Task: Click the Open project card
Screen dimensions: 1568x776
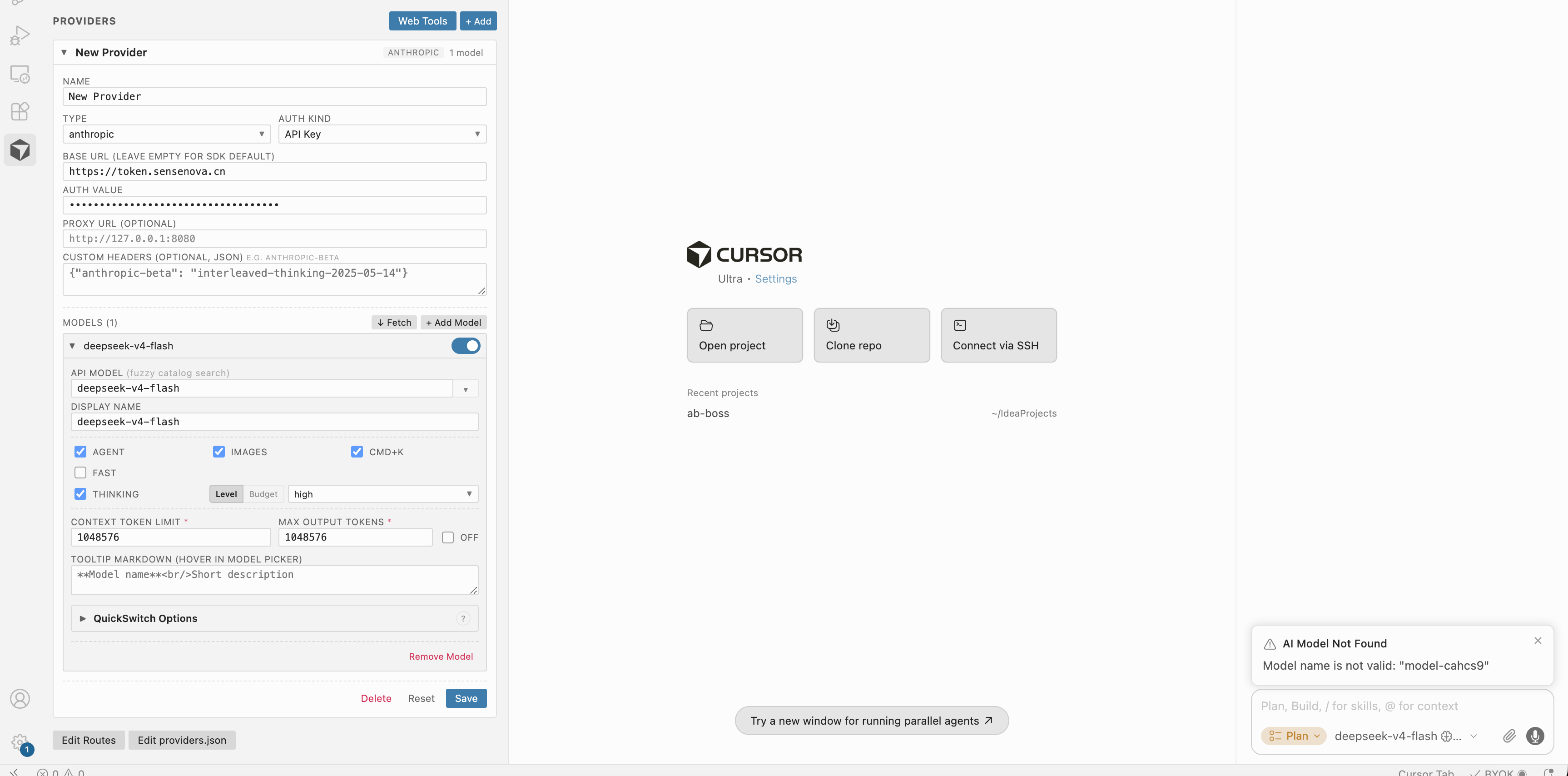Action: click(x=744, y=335)
